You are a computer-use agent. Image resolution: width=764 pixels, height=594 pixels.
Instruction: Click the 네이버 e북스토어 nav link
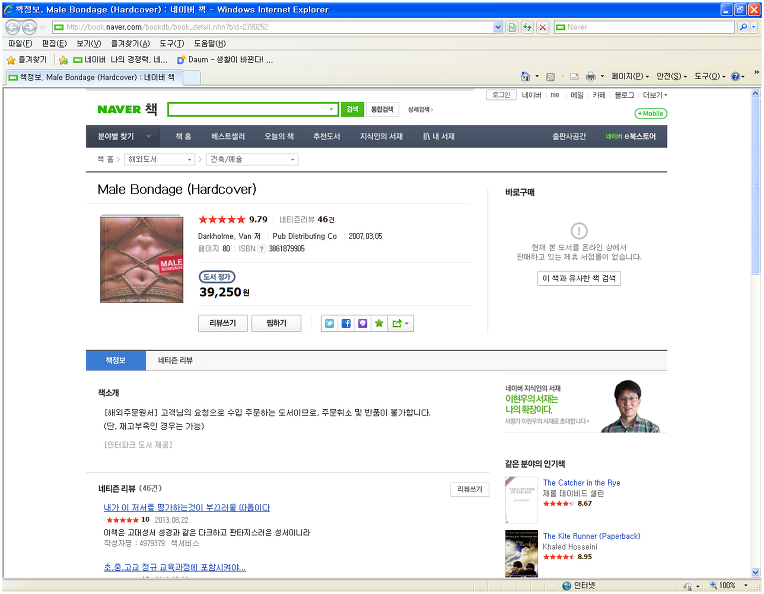click(x=630, y=136)
